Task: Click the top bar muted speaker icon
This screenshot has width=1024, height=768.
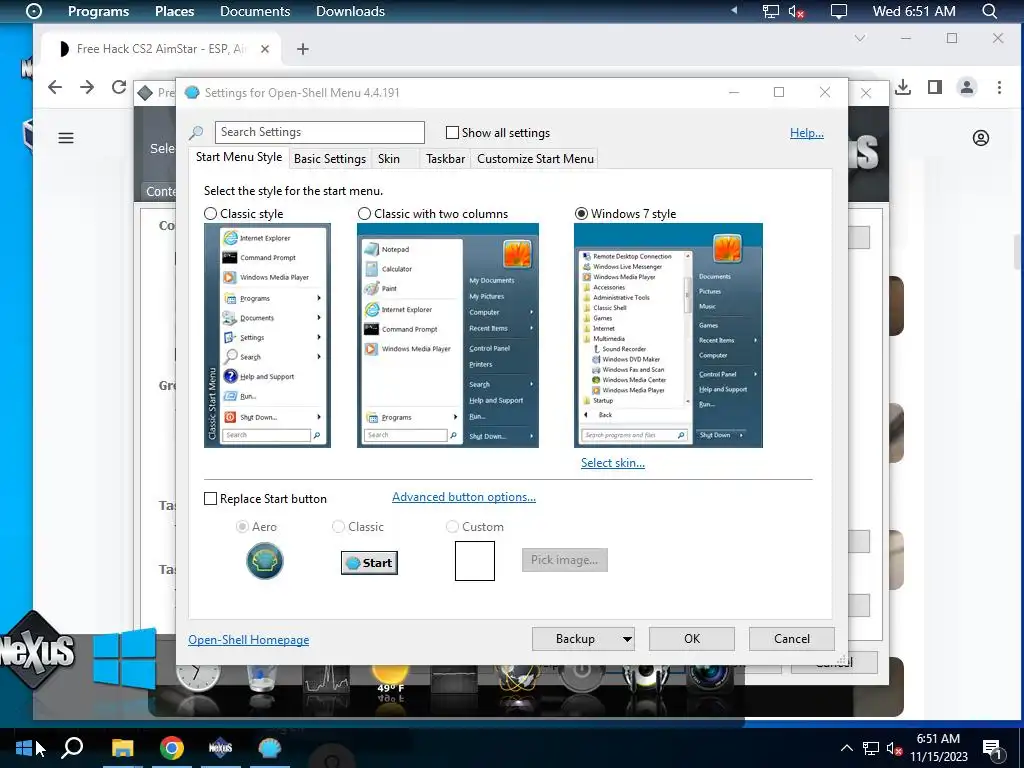Action: point(796,11)
